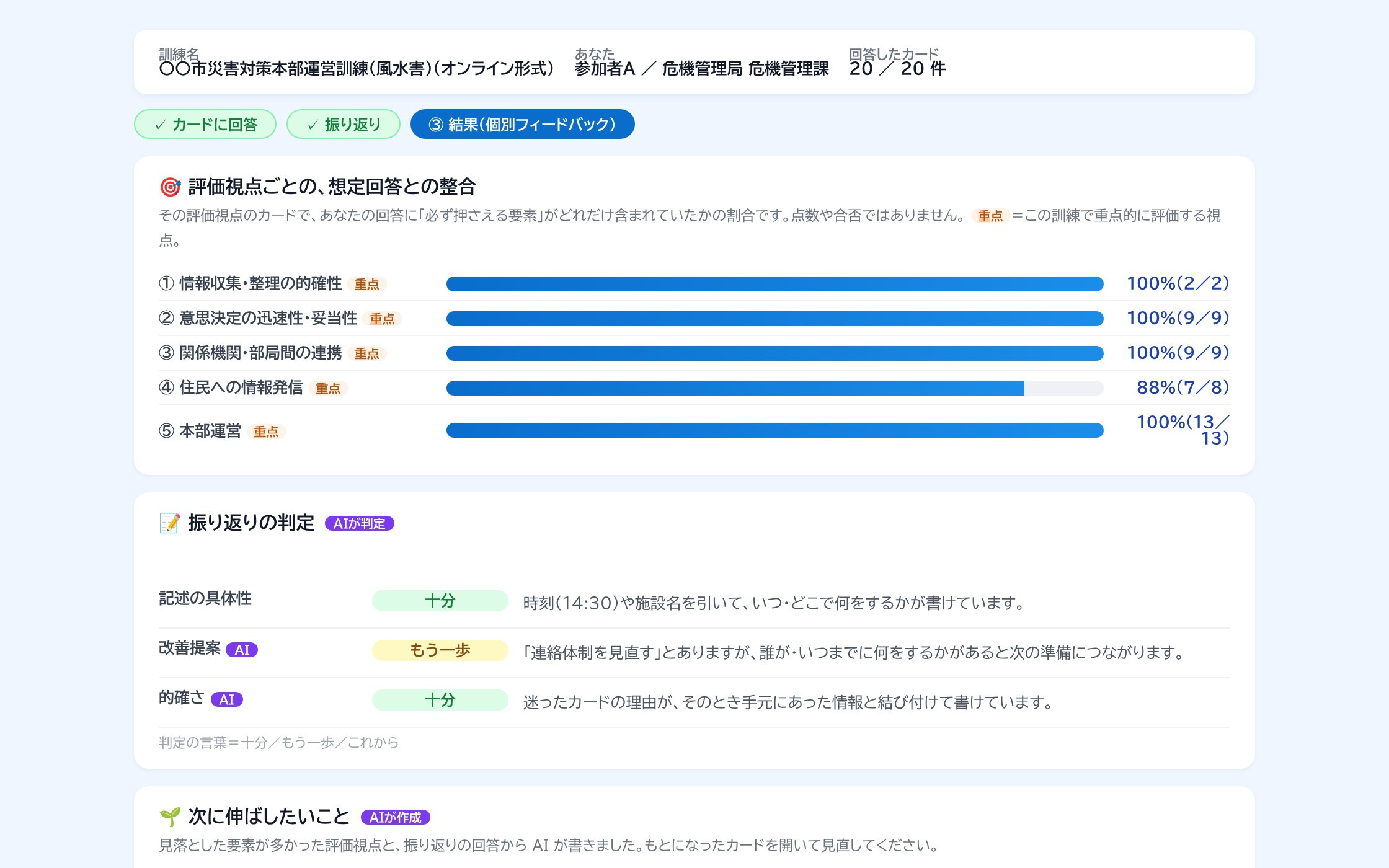Click the 重点 tag on 情報収集・整理の的確性

coord(367,284)
